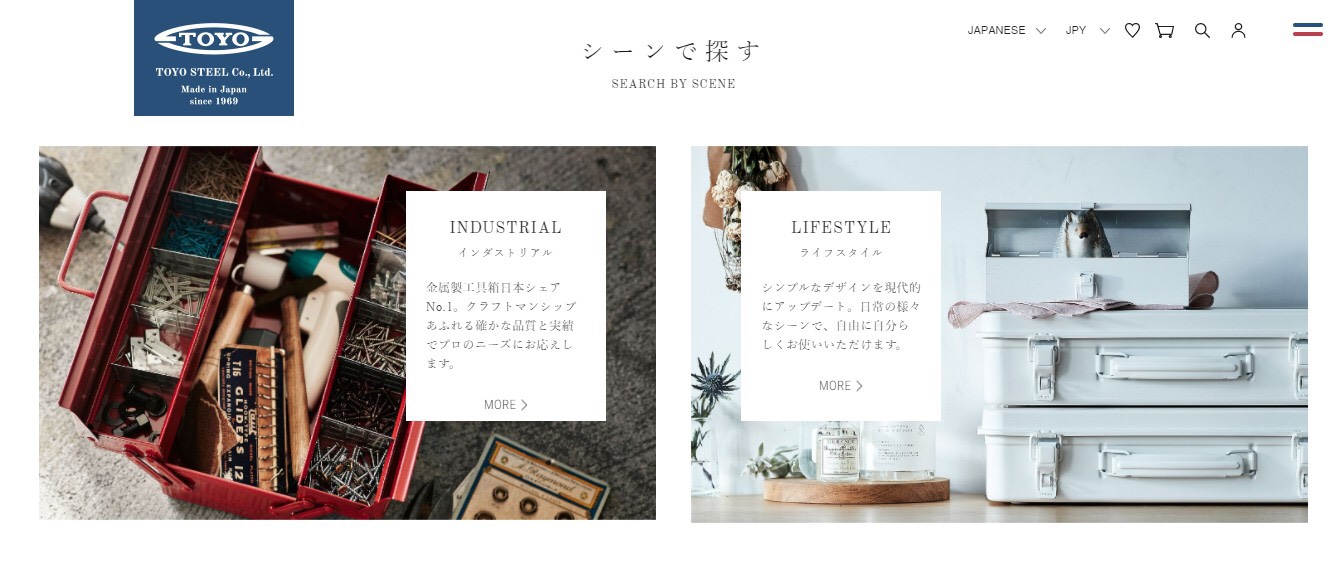This screenshot has width=1340, height=562.
Task: Click the Industrial Japanese description text
Action: pyautogui.click(x=501, y=325)
